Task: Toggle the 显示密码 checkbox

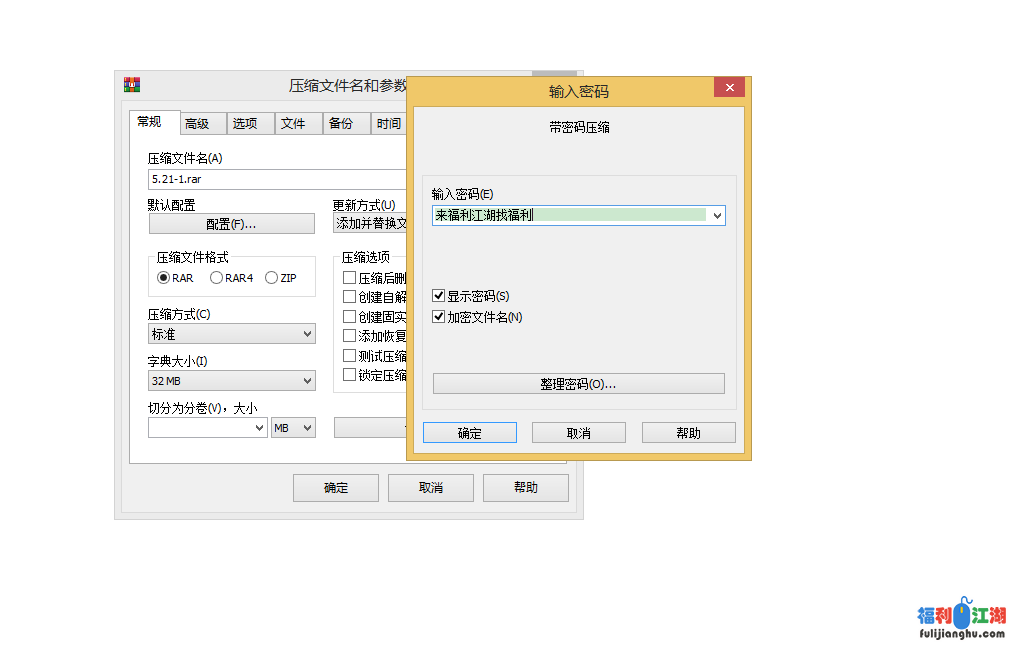Action: pyautogui.click(x=439, y=296)
